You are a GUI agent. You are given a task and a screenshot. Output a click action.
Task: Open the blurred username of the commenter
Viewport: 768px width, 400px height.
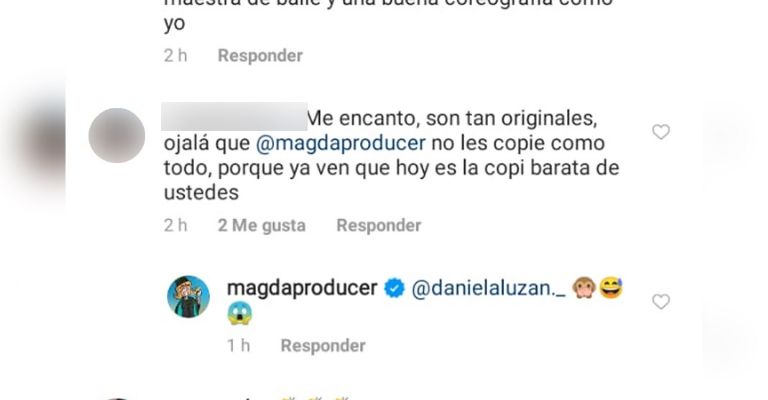point(234,117)
